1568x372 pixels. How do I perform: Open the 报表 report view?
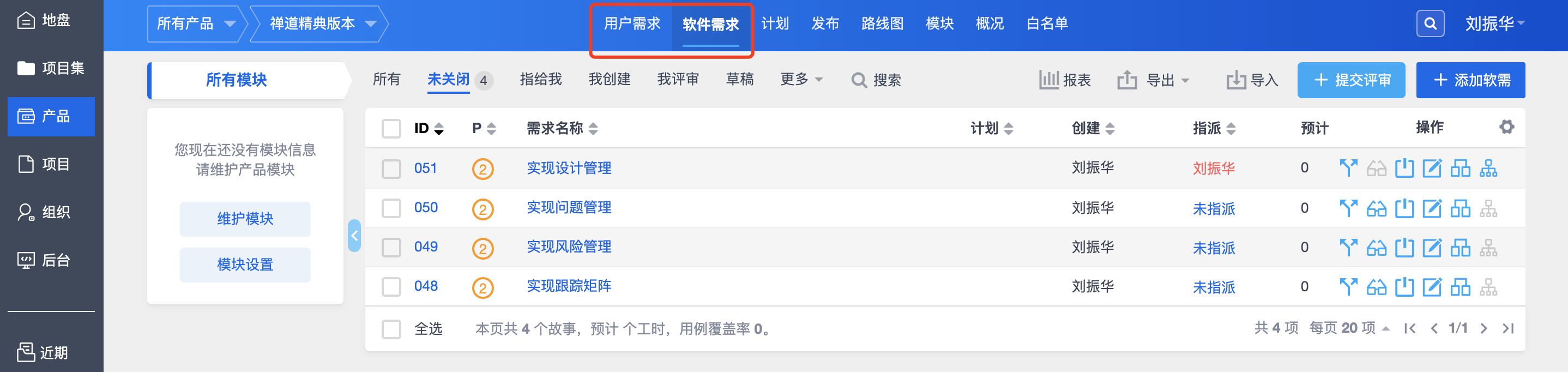click(1065, 80)
